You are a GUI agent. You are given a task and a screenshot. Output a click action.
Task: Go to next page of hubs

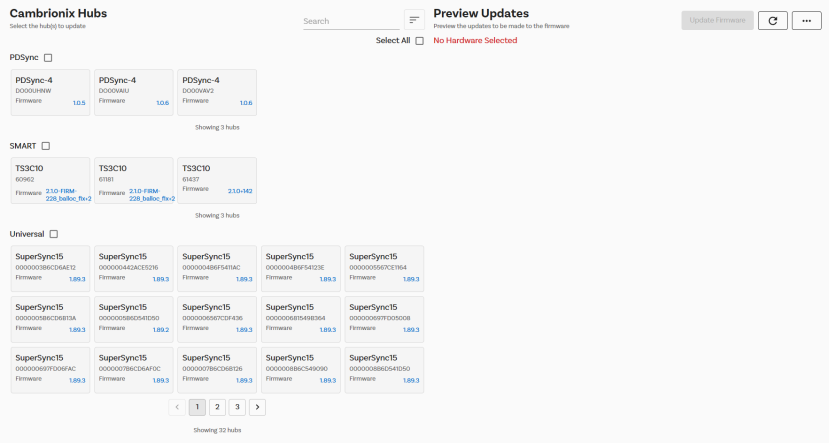(x=257, y=407)
